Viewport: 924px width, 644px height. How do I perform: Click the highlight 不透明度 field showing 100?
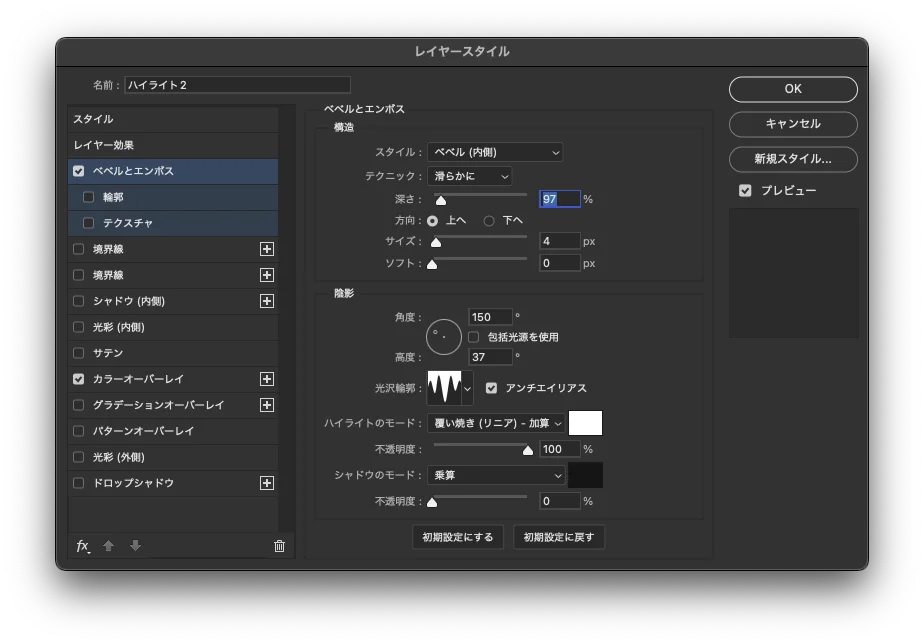point(560,449)
